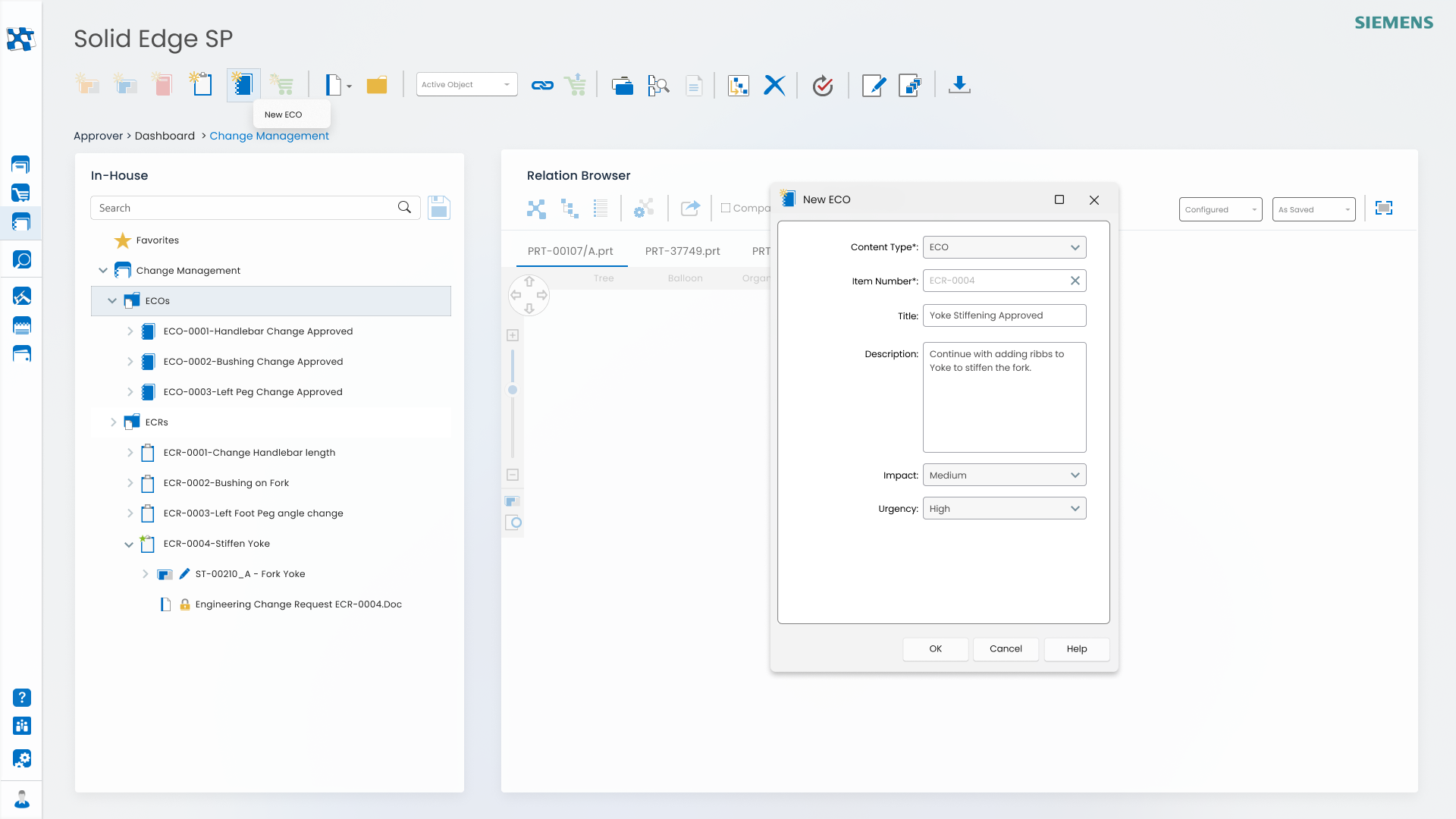
Task: Click the search documents toolbar icon
Action: 658,85
